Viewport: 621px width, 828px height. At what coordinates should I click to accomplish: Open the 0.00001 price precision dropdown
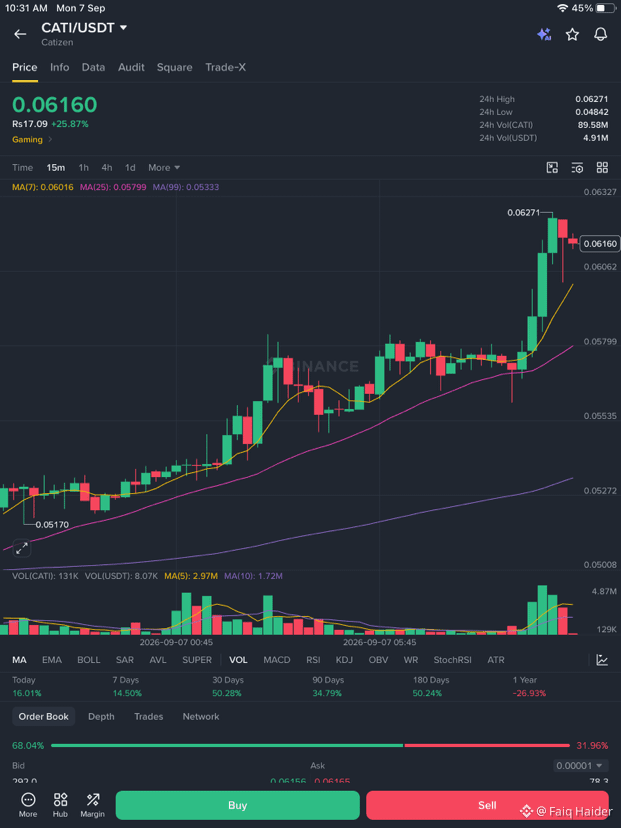580,765
